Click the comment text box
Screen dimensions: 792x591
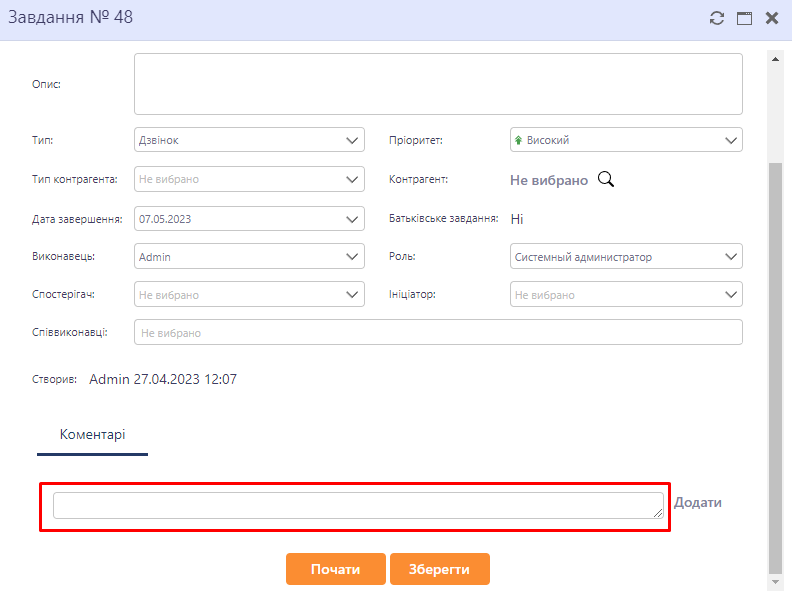click(x=357, y=505)
